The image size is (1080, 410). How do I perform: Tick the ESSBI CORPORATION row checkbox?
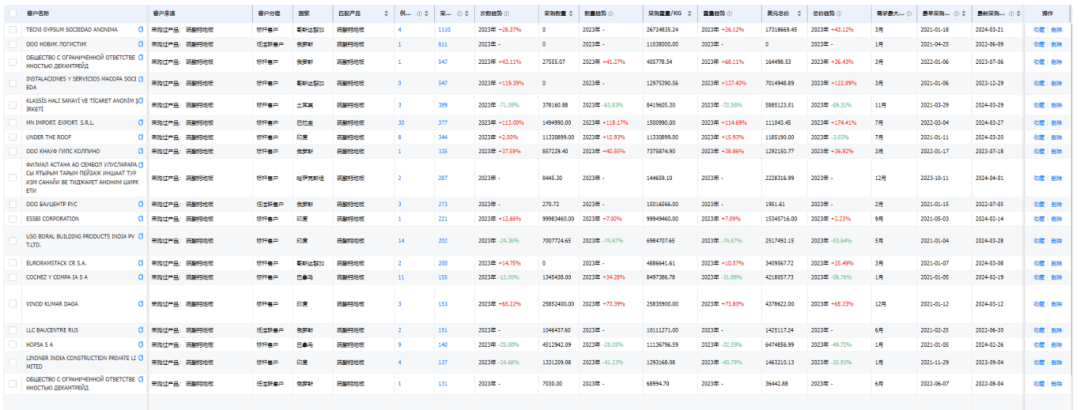12,218
